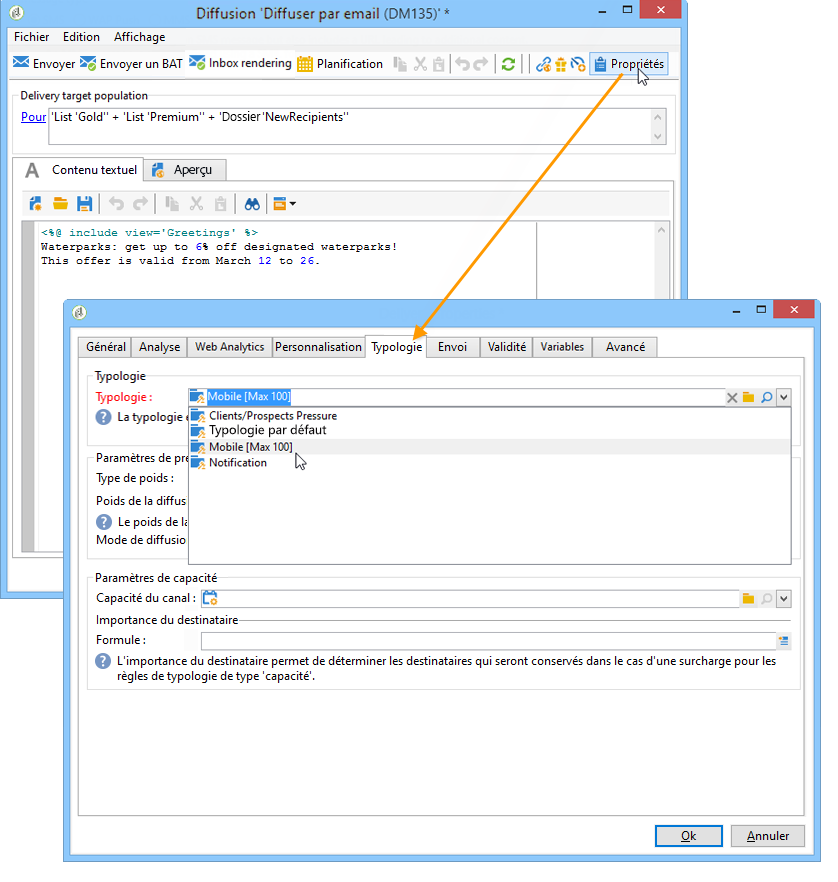Click the undo icon in editor toolbar
Image resolution: width=838 pixels, height=882 pixels.
pos(116,204)
